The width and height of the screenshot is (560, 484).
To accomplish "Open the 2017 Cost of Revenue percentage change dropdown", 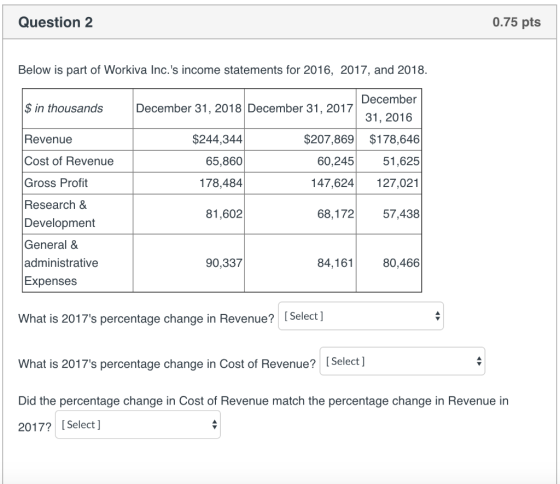I will point(402,361).
